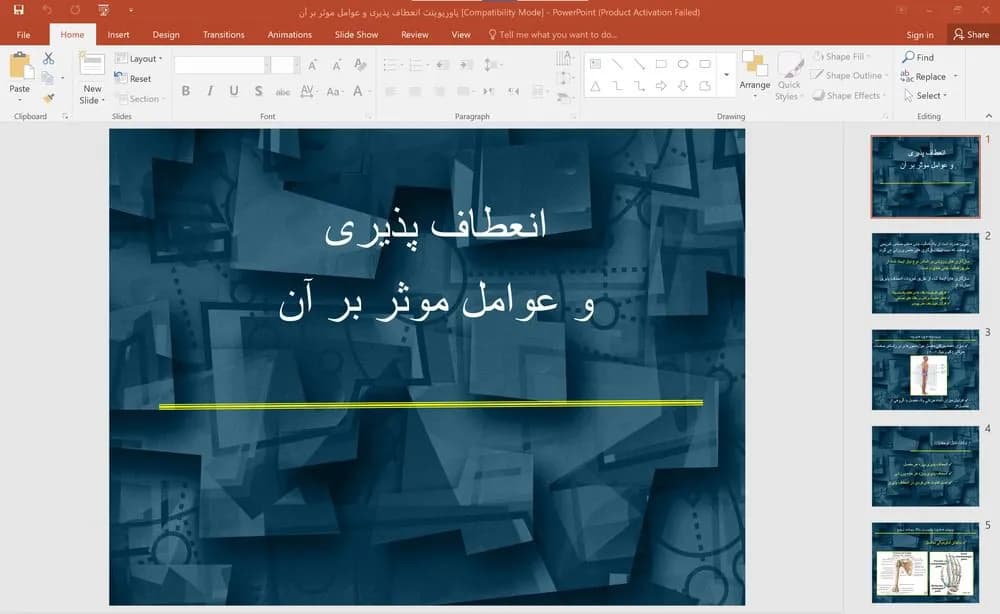Select slide 4 thumbnail

click(x=925, y=465)
